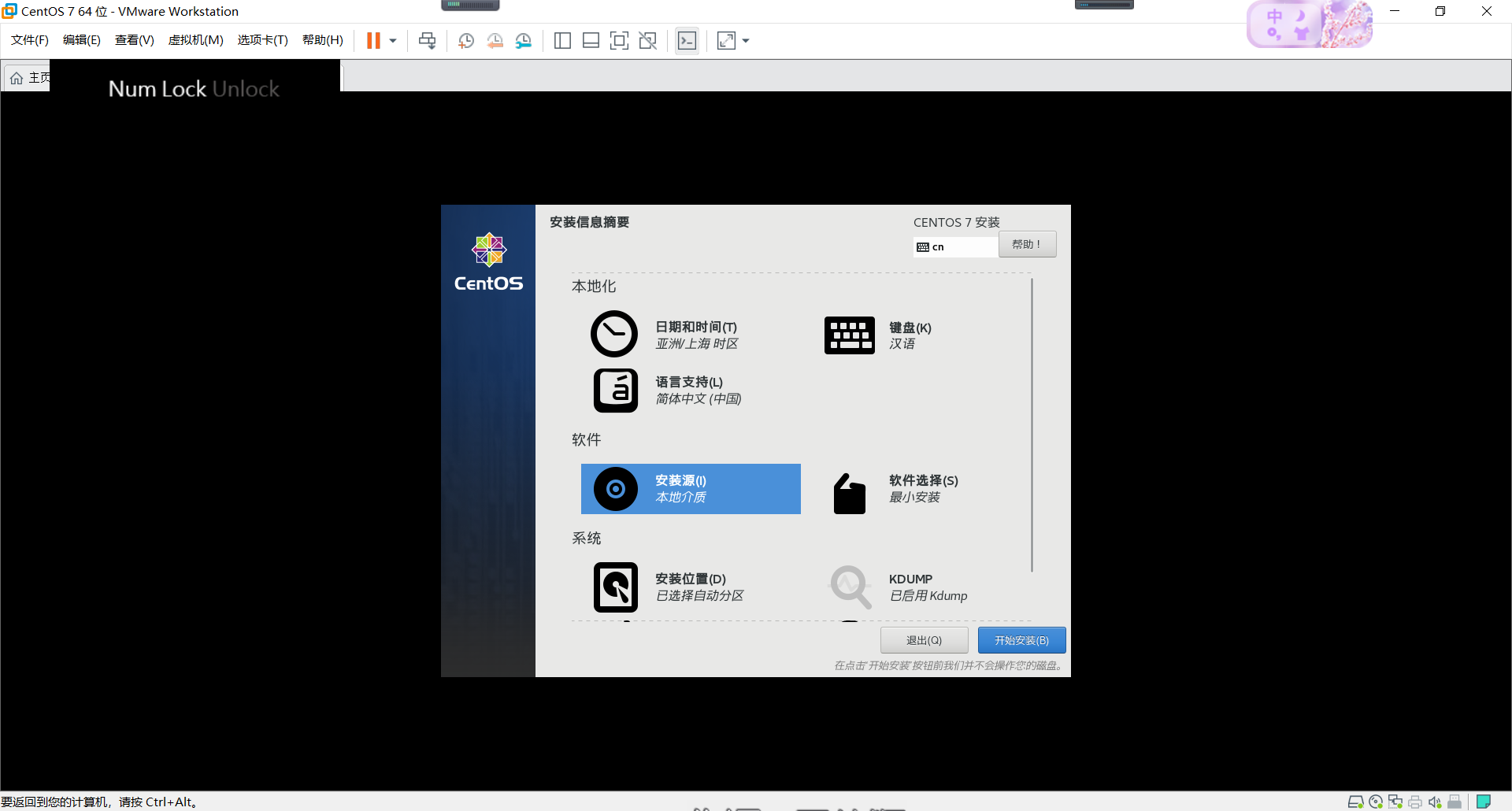Click CD/DVD device status icon
Image resolution: width=1512 pixels, height=811 pixels.
coord(1376,802)
